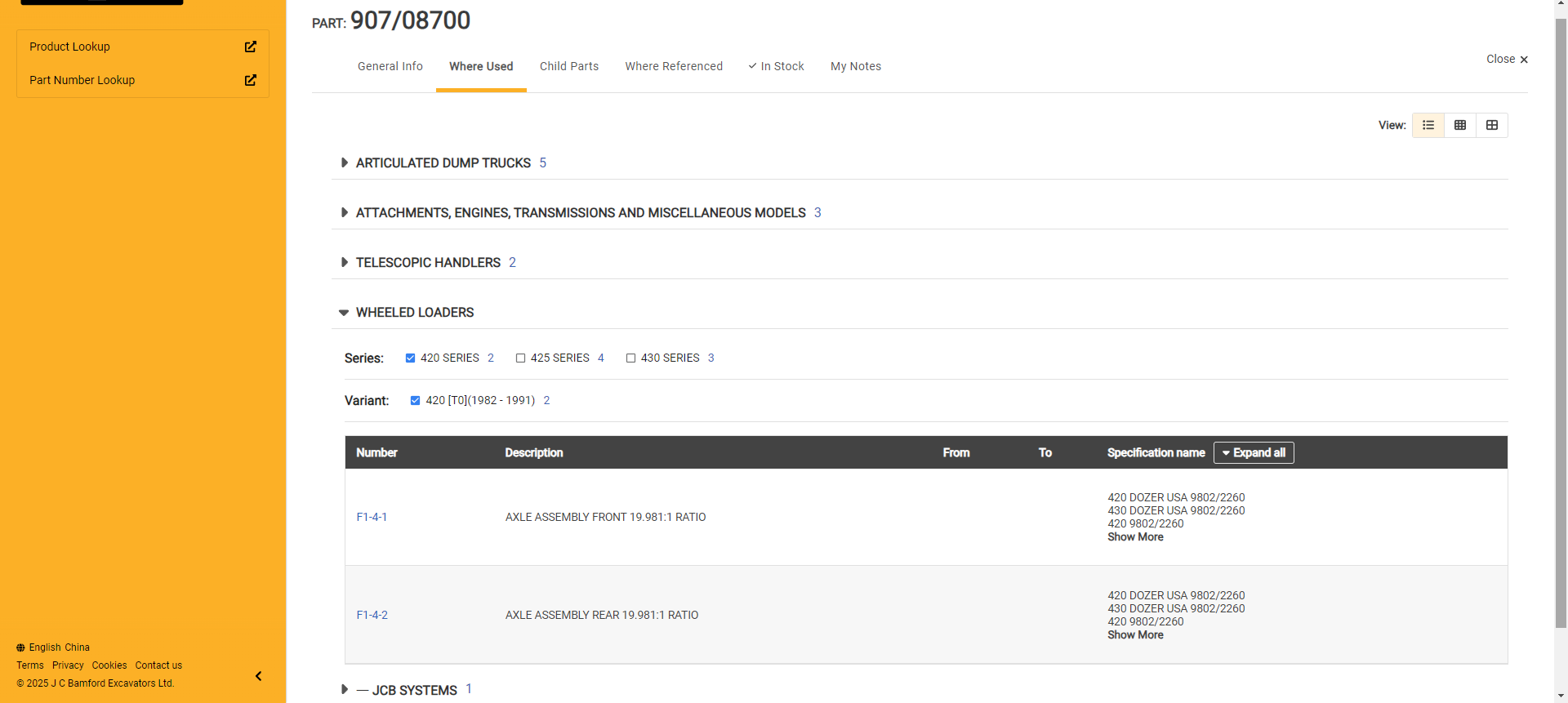Toggle the 420 [T0](1982 - 1991) variant checkbox
Screen dimensions: 1568x703
[416, 400]
